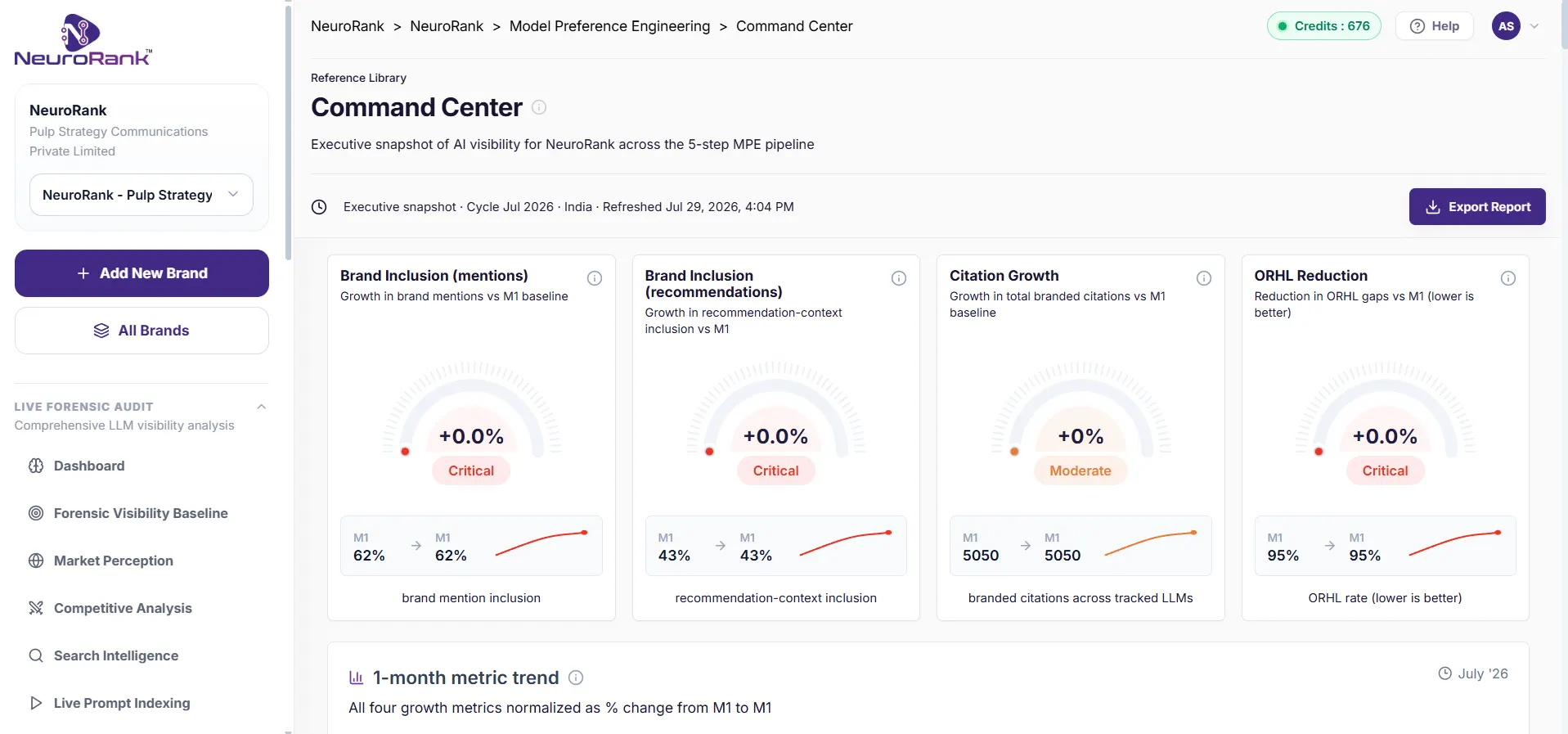The height and width of the screenshot is (734, 1568).
Task: Click Citation Growth card info icon
Action: coord(1204,278)
